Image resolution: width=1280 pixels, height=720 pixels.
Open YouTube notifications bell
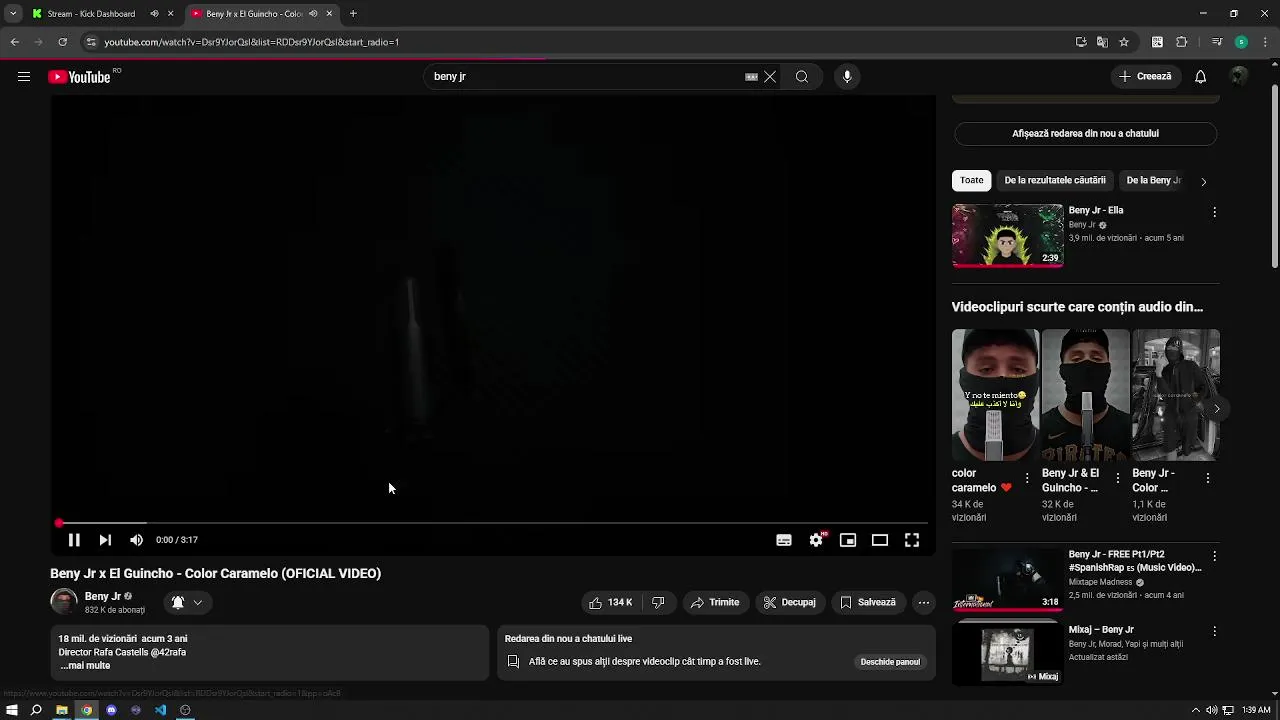pos(1201,77)
